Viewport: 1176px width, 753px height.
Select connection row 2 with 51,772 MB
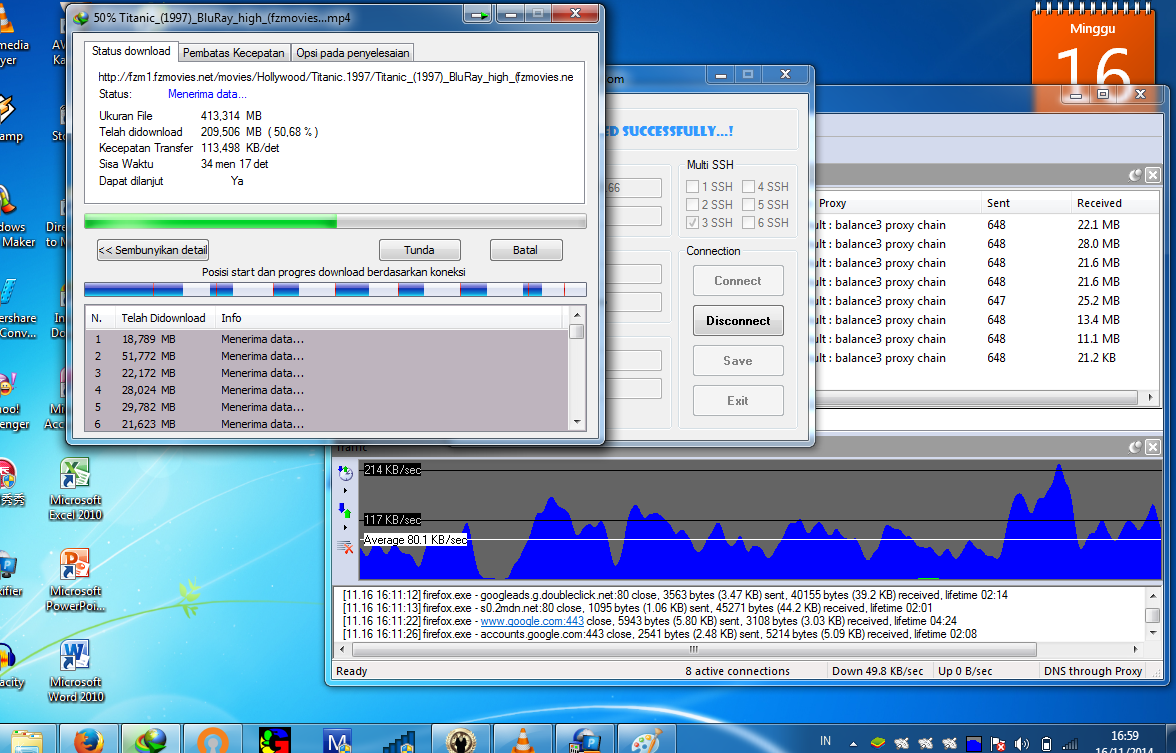(326, 356)
